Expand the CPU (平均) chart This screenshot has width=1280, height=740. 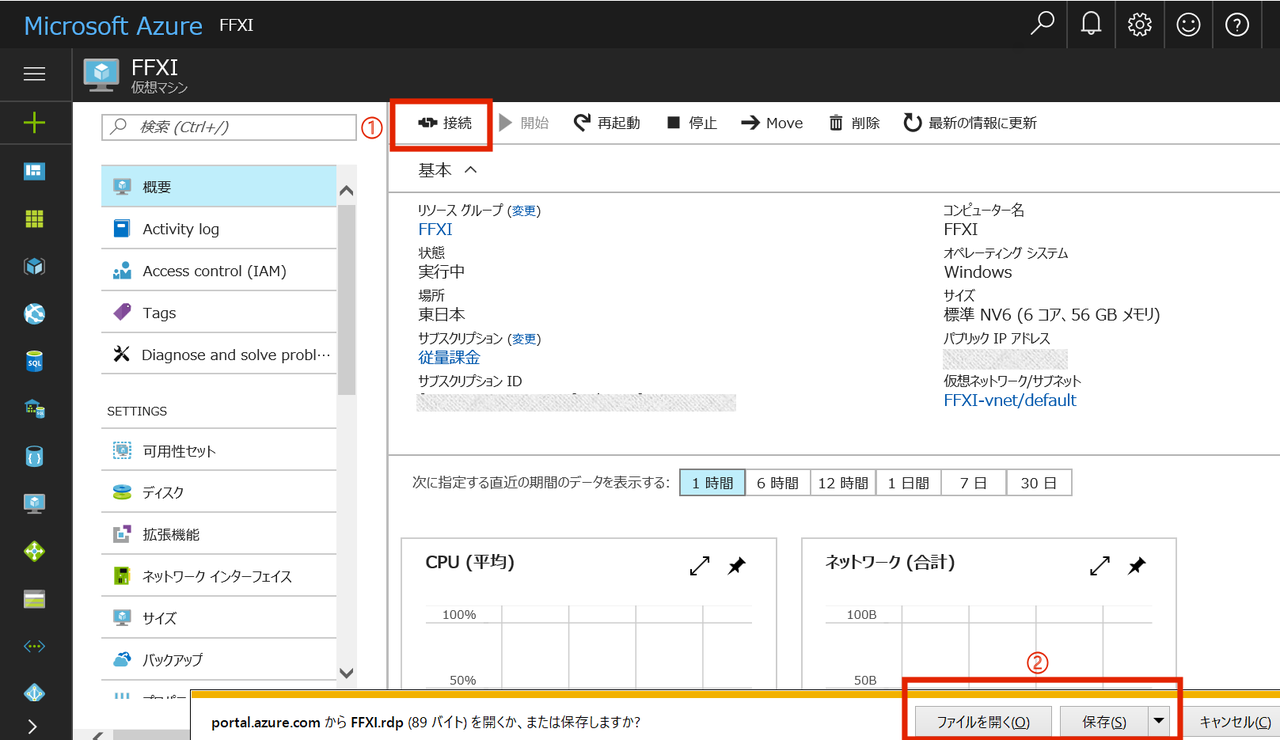click(700, 566)
